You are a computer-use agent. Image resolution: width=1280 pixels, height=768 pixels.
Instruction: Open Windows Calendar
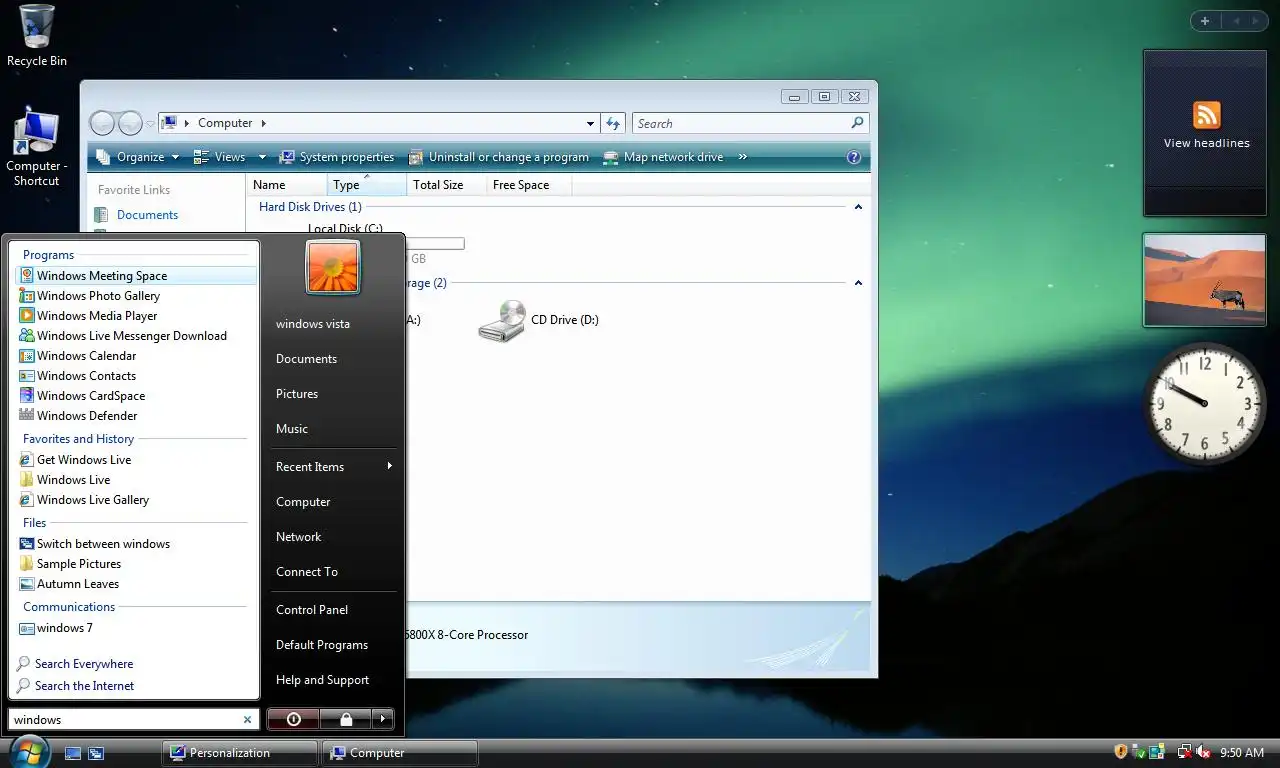coord(137,356)
